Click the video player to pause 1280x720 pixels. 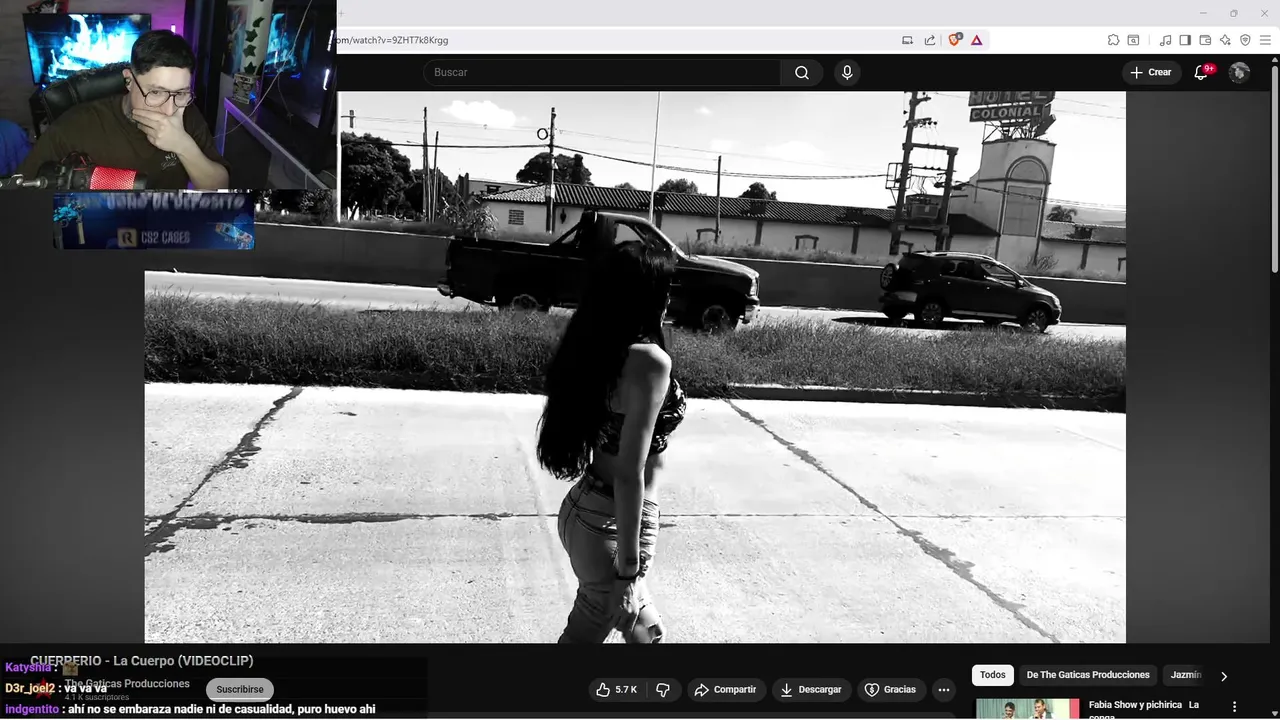point(635,367)
